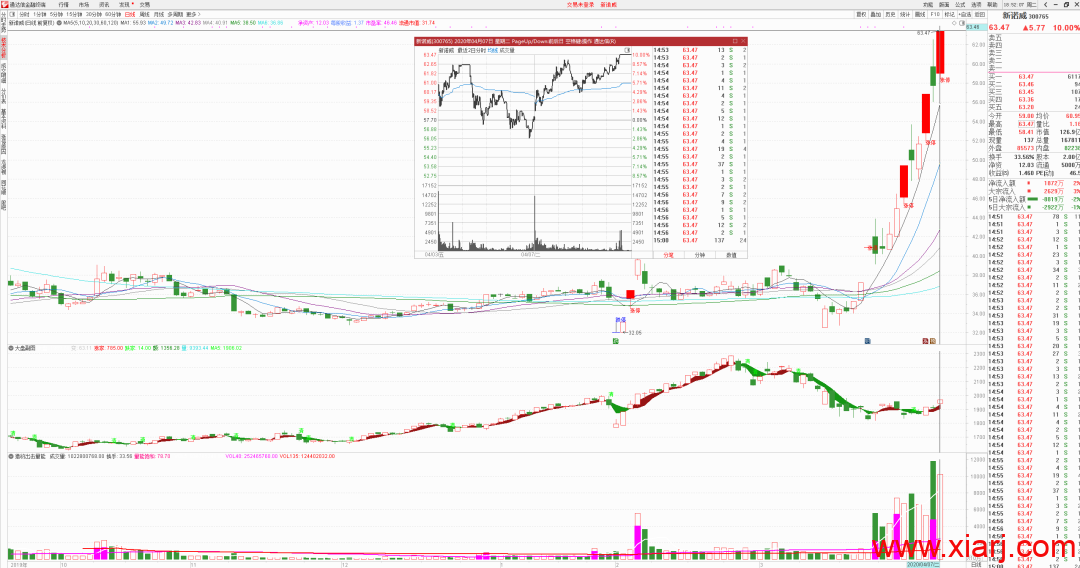The height and width of the screenshot is (568, 1080).
Task: Click the 返回 back toolbar button
Action: tap(980, 14)
